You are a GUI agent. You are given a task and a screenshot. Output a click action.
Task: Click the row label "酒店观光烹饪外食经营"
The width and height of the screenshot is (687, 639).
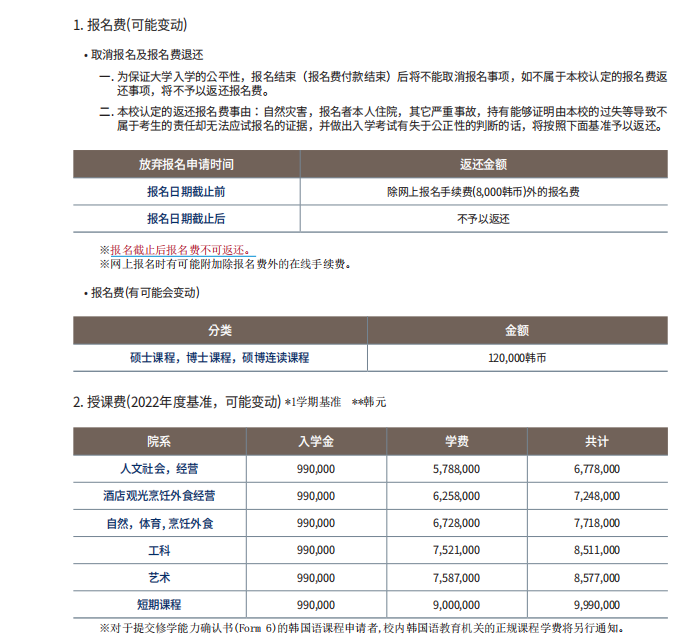tap(159, 496)
